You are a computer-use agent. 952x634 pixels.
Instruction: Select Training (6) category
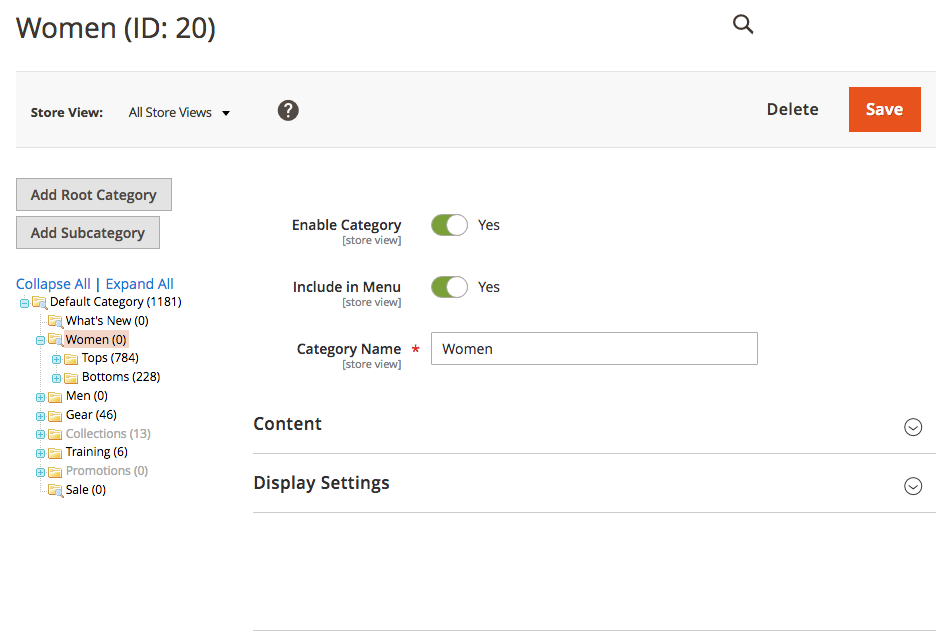[97, 452]
